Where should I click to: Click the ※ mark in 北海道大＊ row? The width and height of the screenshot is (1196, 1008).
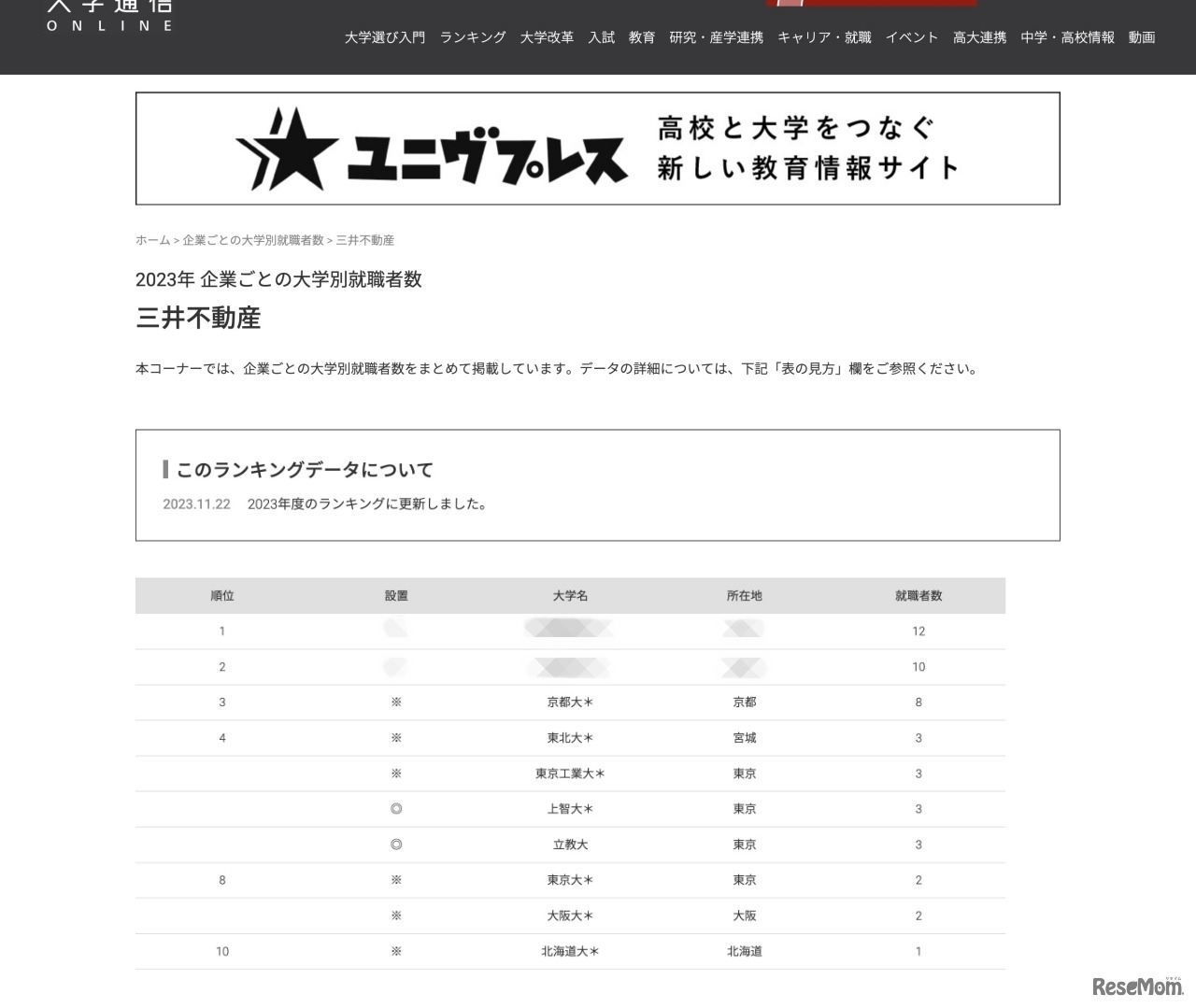click(396, 951)
